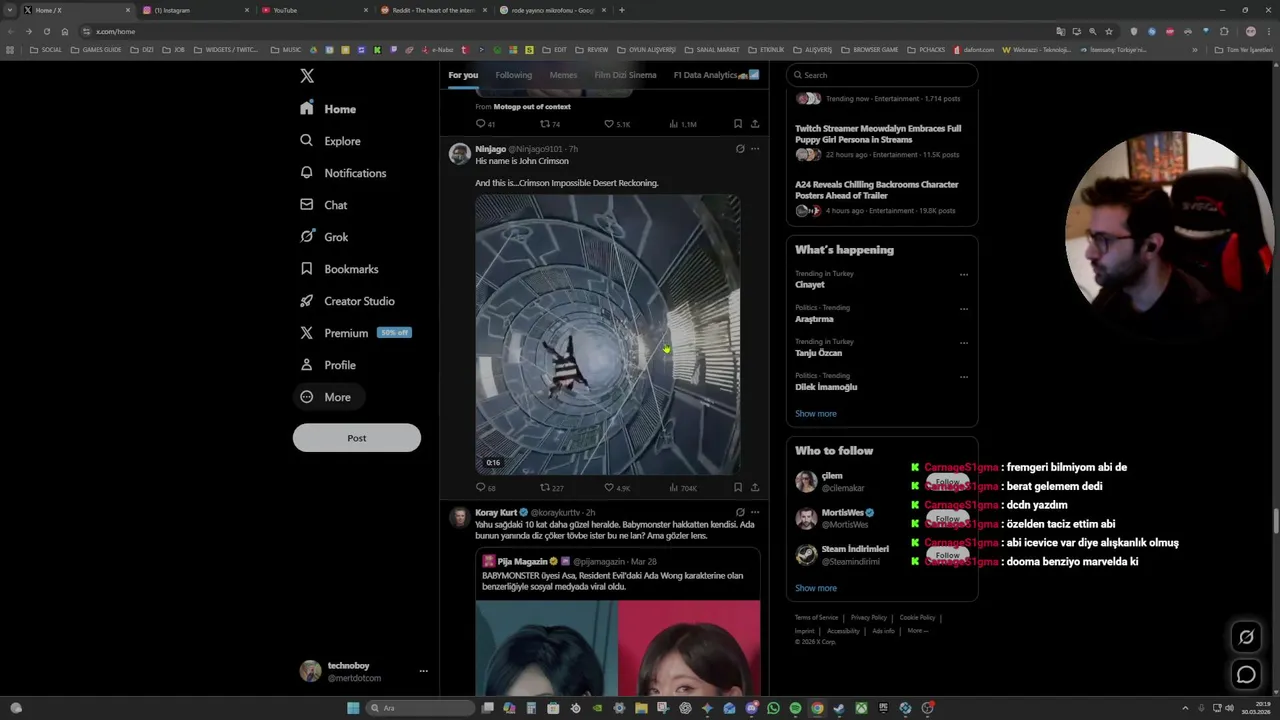Open Pija Magazin quoted post image
This screenshot has width=1280, height=720.
(x=618, y=648)
